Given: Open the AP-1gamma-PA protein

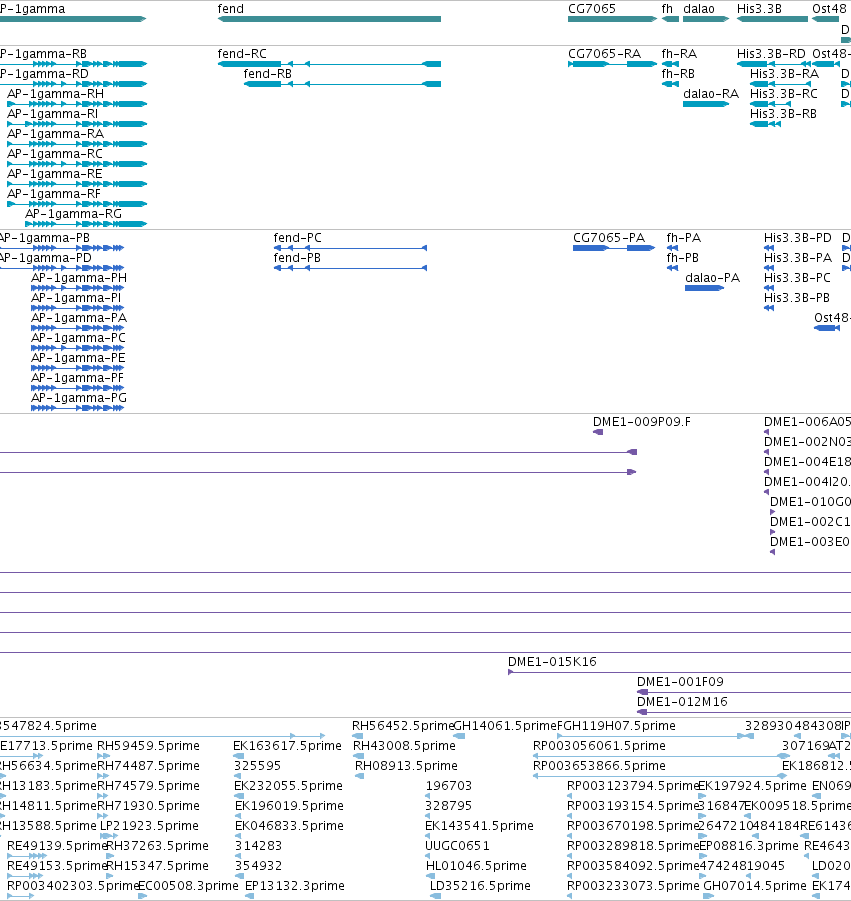Looking at the screenshot, I should pyautogui.click(x=78, y=328).
